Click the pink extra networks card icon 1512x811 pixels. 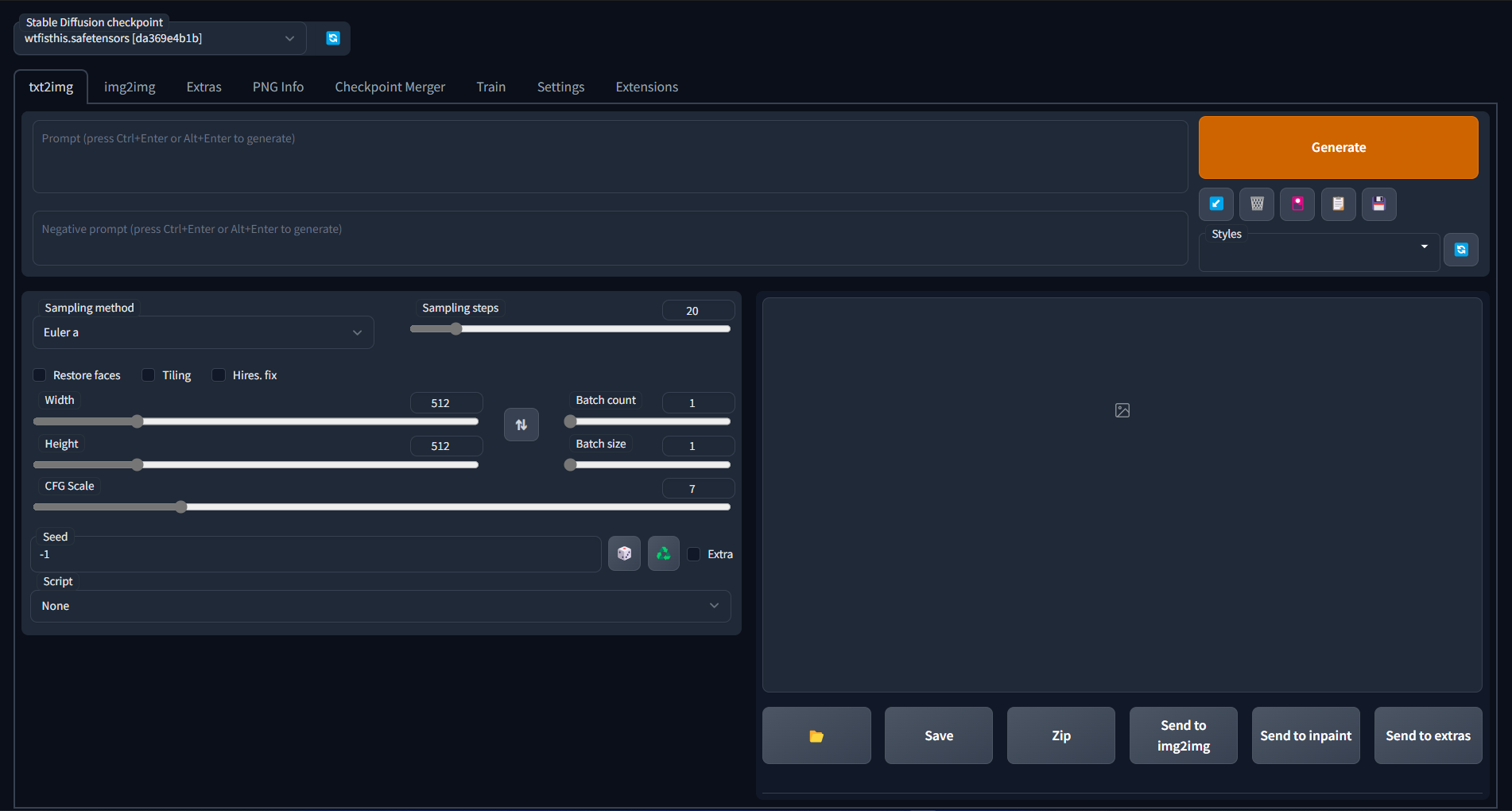coord(1297,204)
